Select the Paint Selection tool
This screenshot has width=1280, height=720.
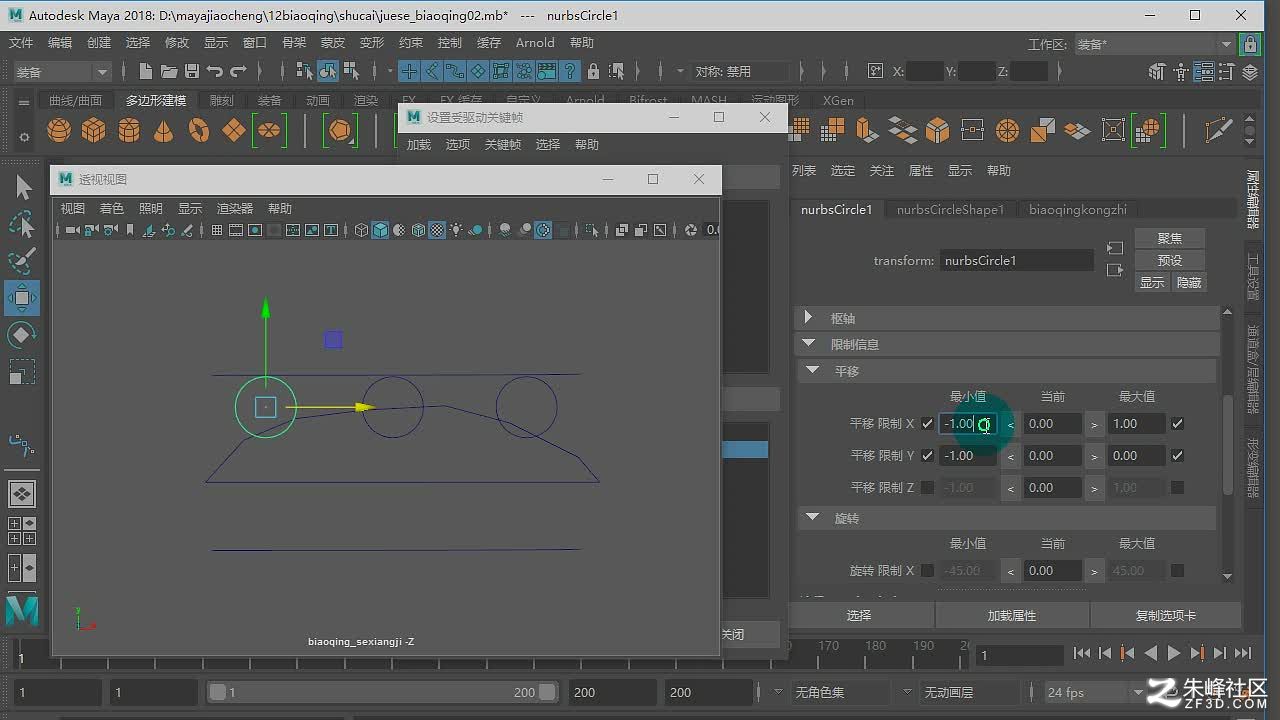click(22, 260)
